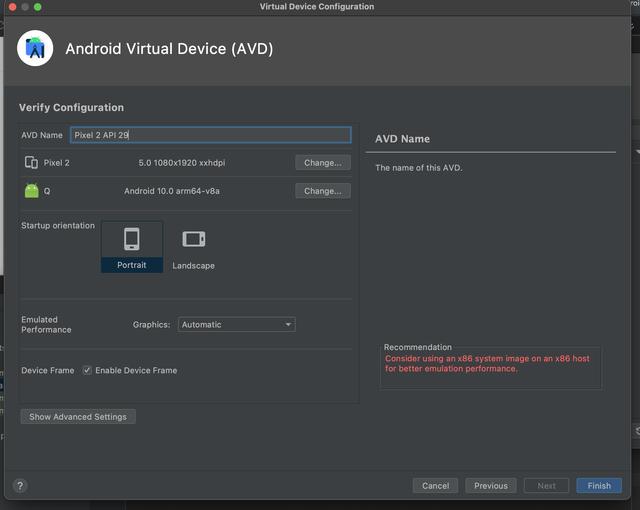Select the Landscape orientation icon
This screenshot has width=640, height=510.
pyautogui.click(x=193, y=239)
